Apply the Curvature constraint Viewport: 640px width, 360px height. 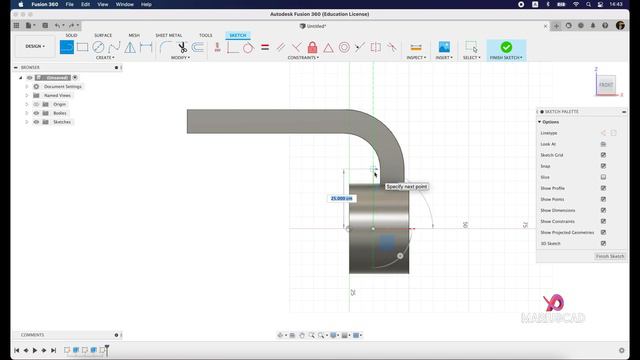392,47
